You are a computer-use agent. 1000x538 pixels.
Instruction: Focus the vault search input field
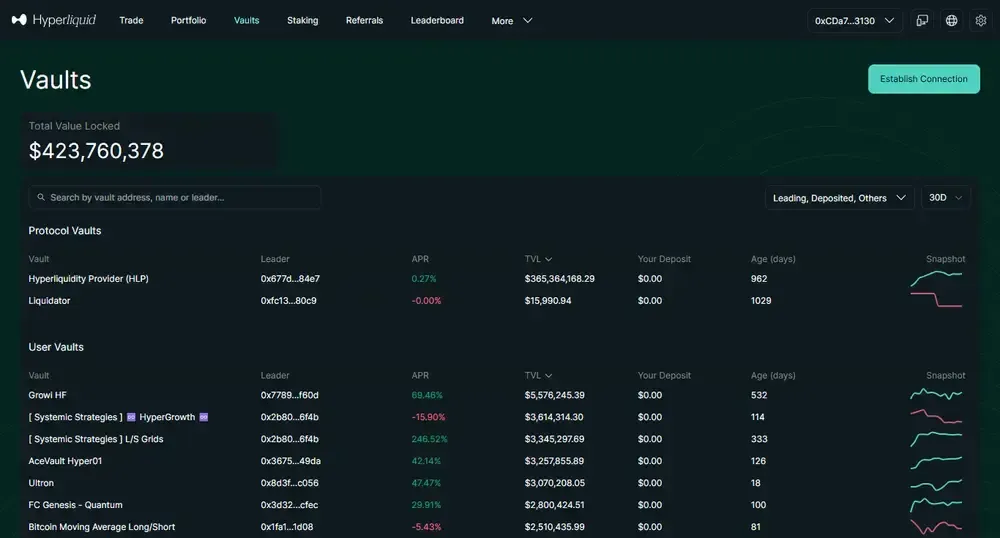click(x=180, y=198)
